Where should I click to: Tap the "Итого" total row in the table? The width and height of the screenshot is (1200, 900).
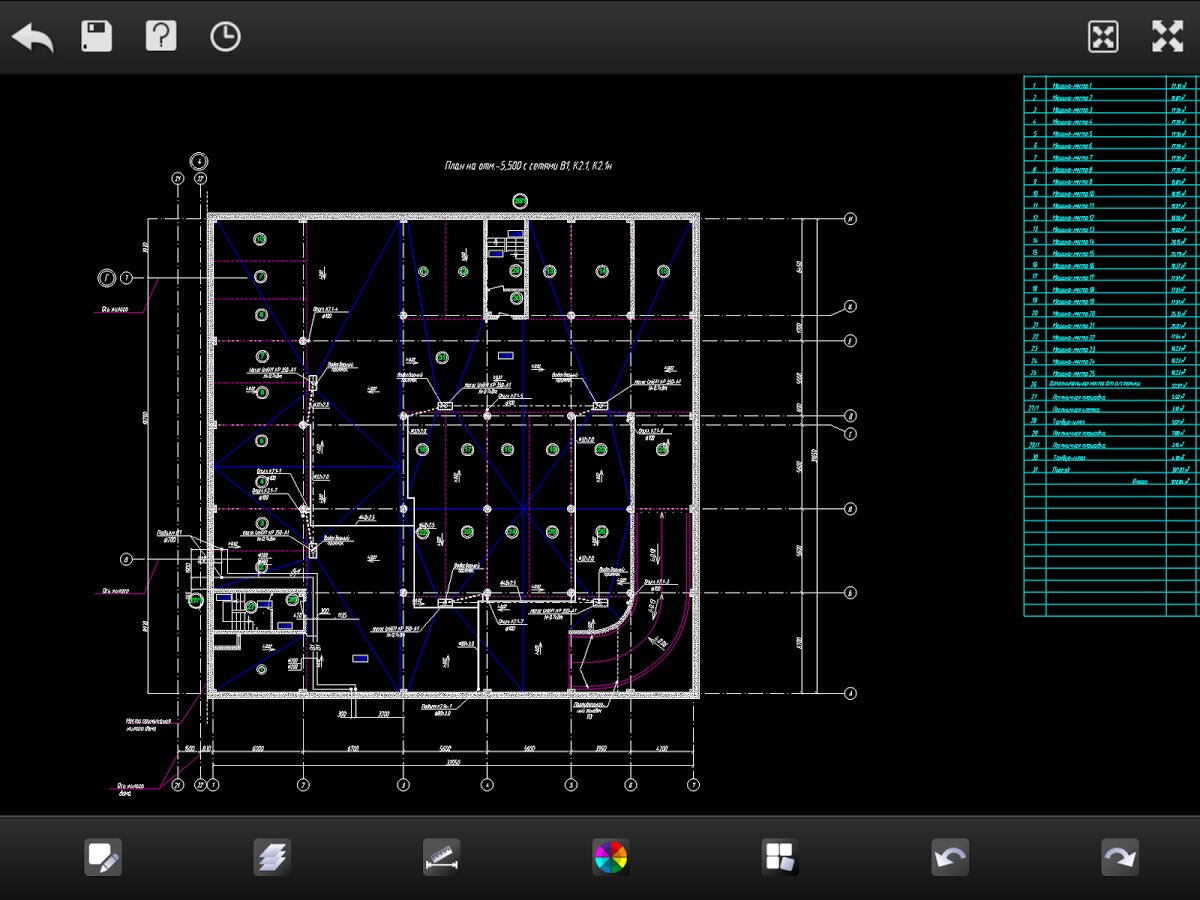point(1140,482)
